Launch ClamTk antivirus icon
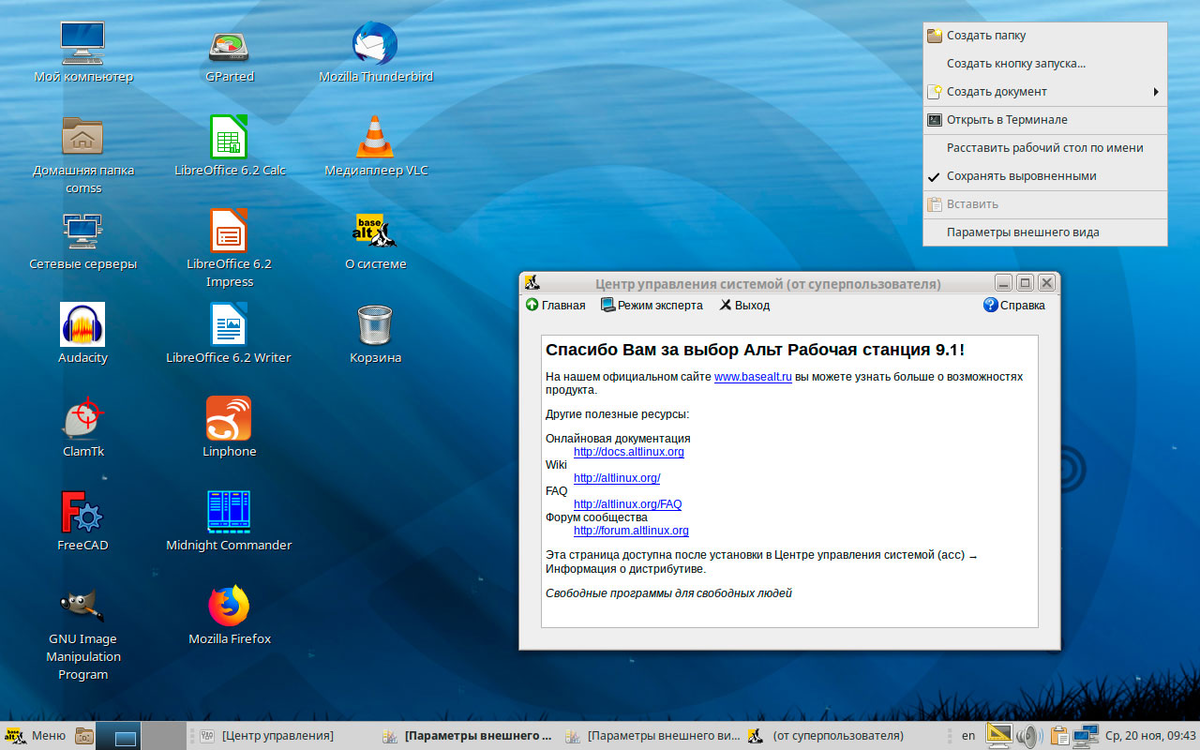1200x750 pixels. click(x=83, y=418)
